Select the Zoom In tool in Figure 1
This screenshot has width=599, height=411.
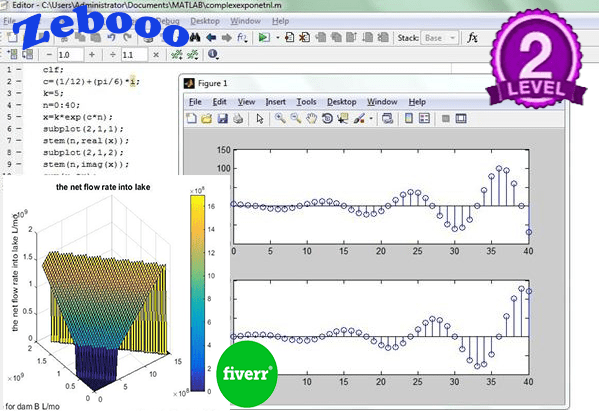(x=280, y=118)
